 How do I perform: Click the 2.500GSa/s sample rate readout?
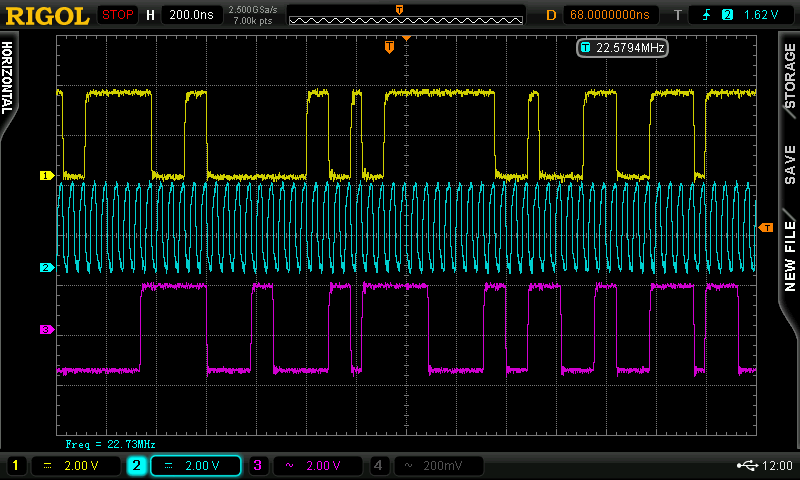[253, 10]
